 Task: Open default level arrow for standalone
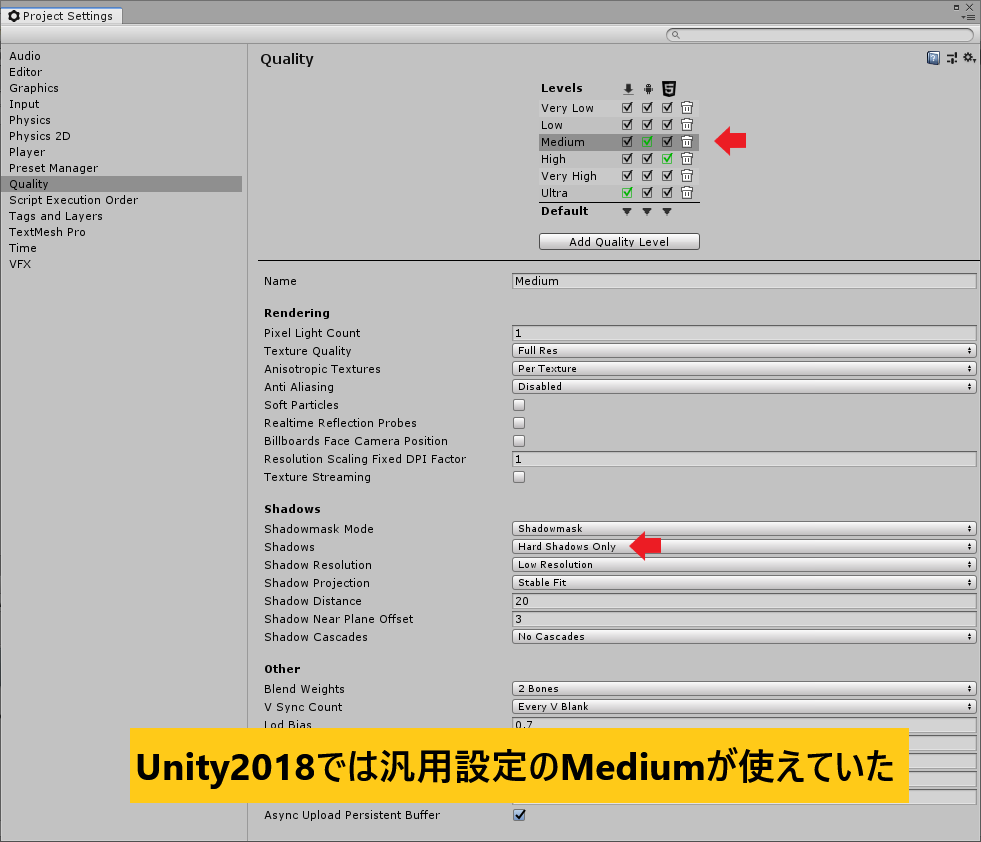pos(627,211)
